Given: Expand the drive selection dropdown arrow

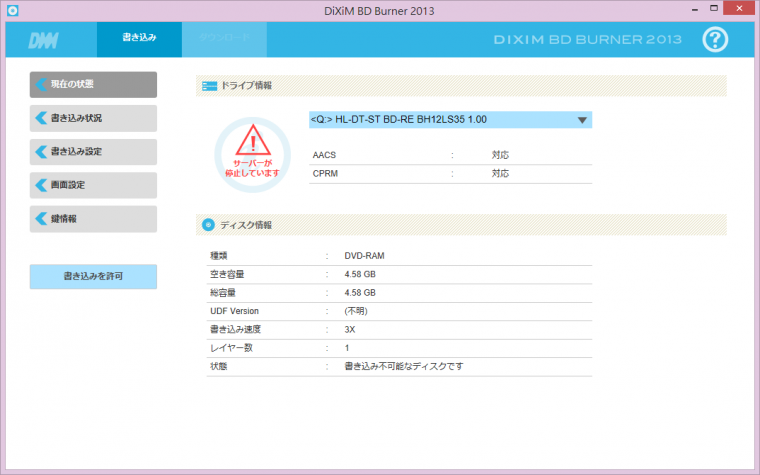Looking at the screenshot, I should click(x=582, y=120).
